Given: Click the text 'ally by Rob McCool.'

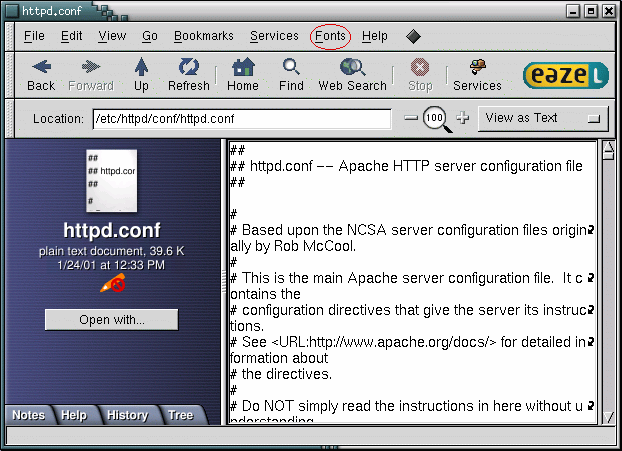Looking at the screenshot, I should coord(293,246).
